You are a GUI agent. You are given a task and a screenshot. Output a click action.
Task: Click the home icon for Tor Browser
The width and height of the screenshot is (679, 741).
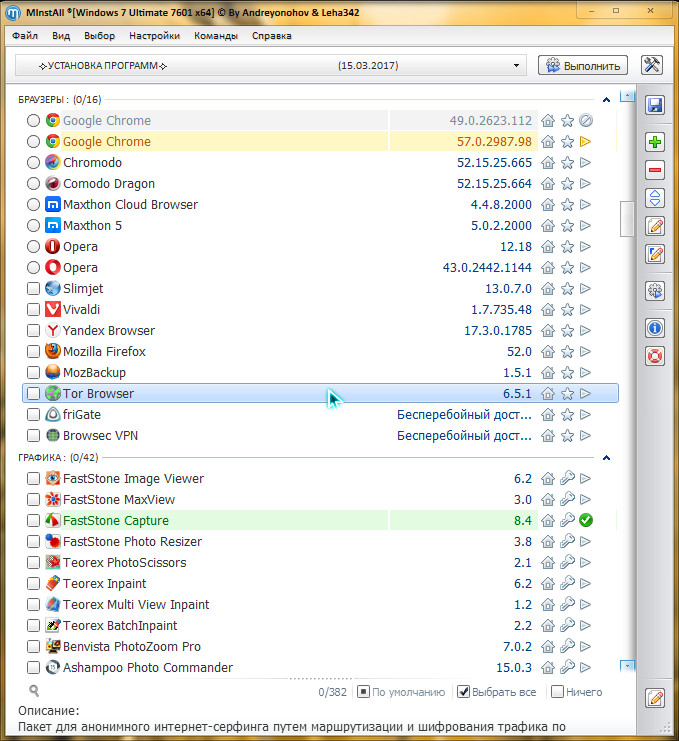click(548, 393)
